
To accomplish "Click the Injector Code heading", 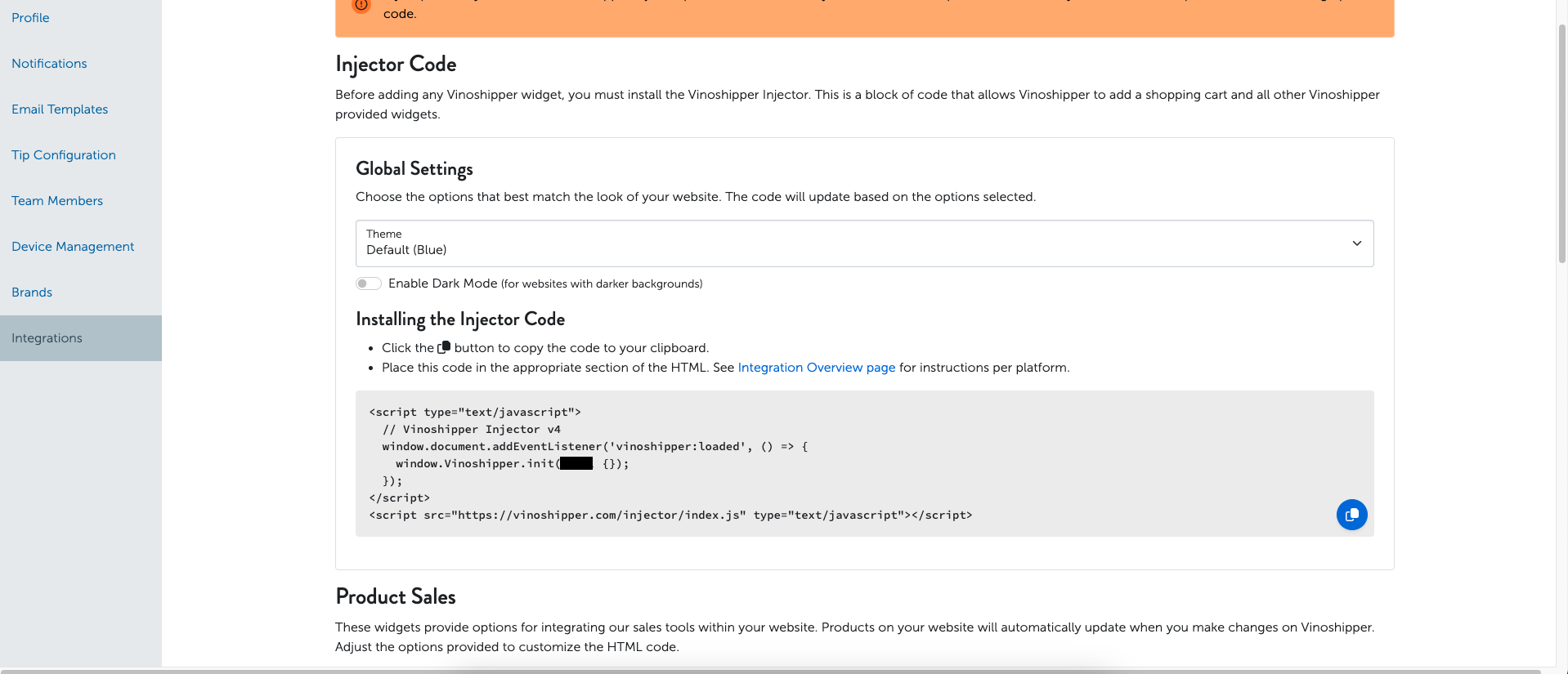I will click(x=396, y=65).
